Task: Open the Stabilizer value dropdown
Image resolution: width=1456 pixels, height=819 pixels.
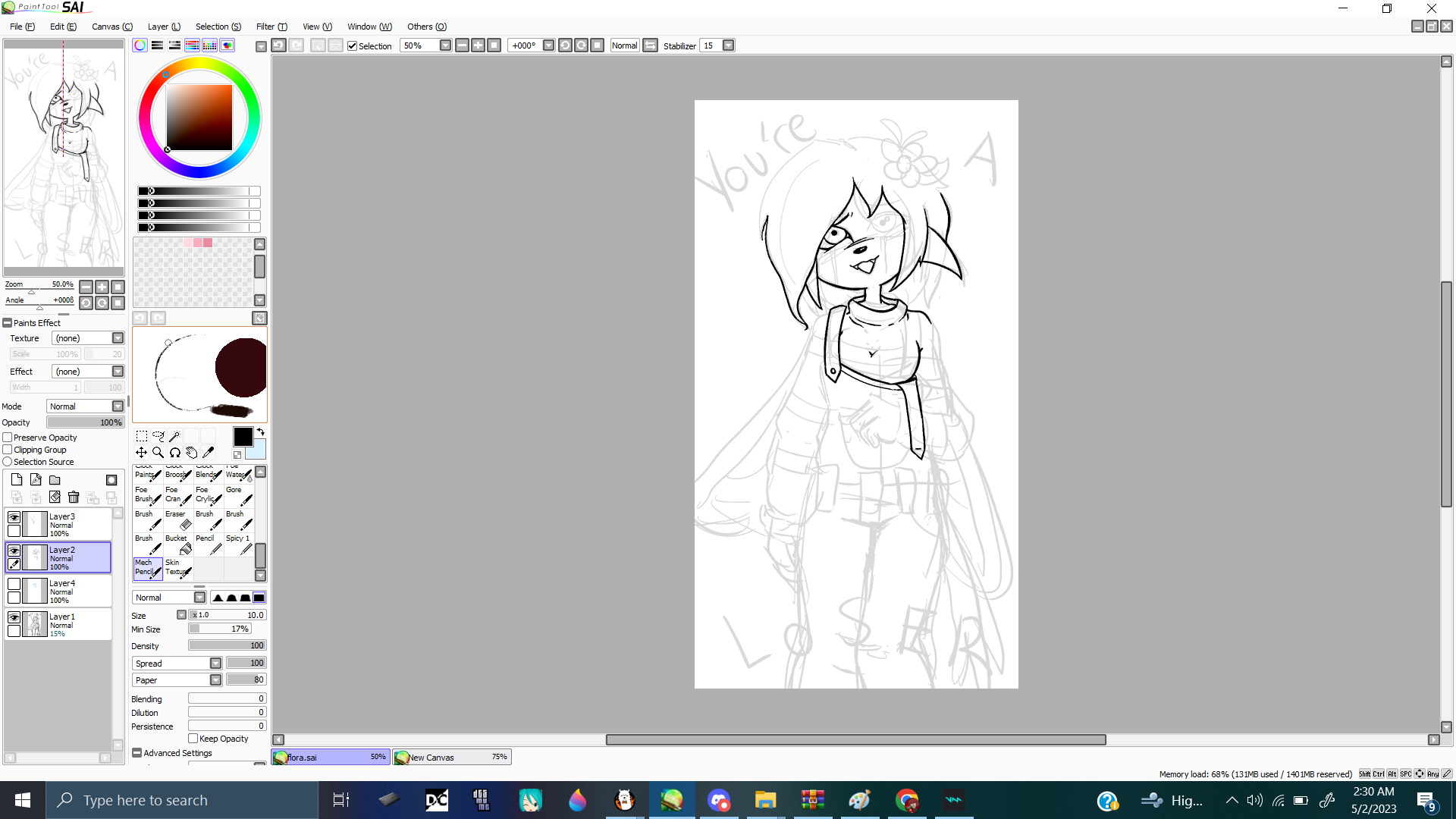Action: click(728, 45)
